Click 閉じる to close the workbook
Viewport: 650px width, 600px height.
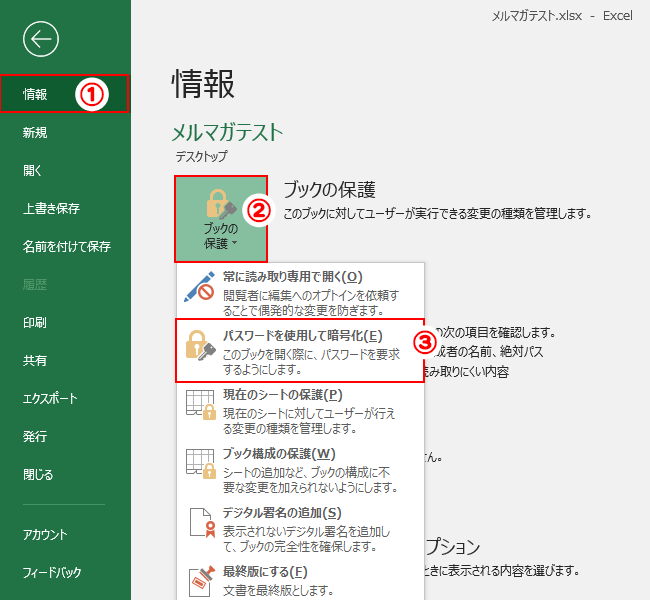(x=38, y=474)
